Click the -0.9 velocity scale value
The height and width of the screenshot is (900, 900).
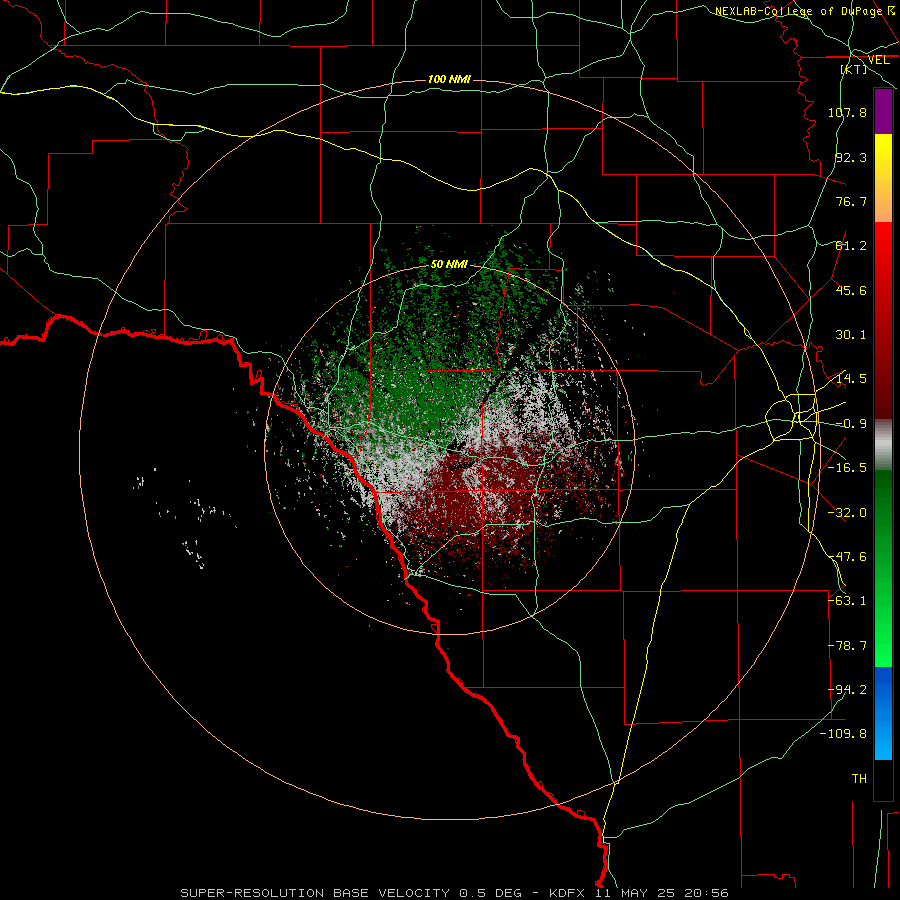851,424
